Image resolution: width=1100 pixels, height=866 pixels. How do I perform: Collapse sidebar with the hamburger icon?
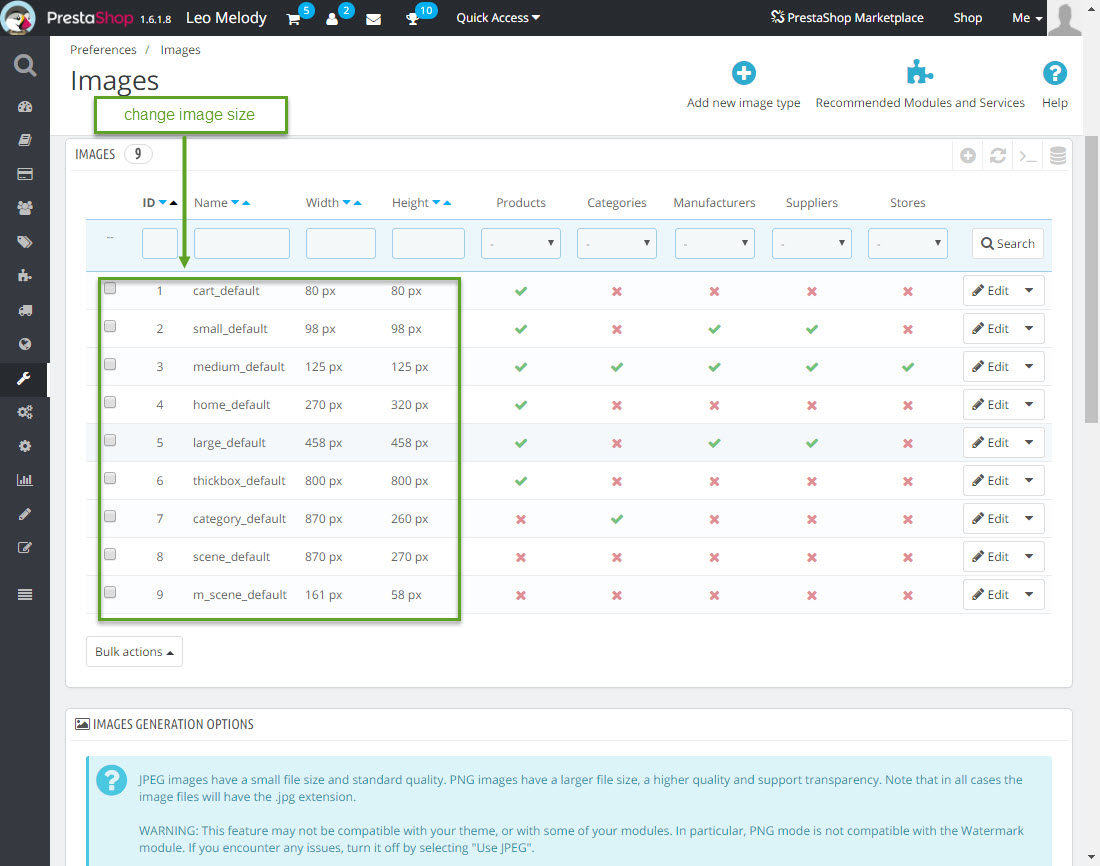(25, 595)
